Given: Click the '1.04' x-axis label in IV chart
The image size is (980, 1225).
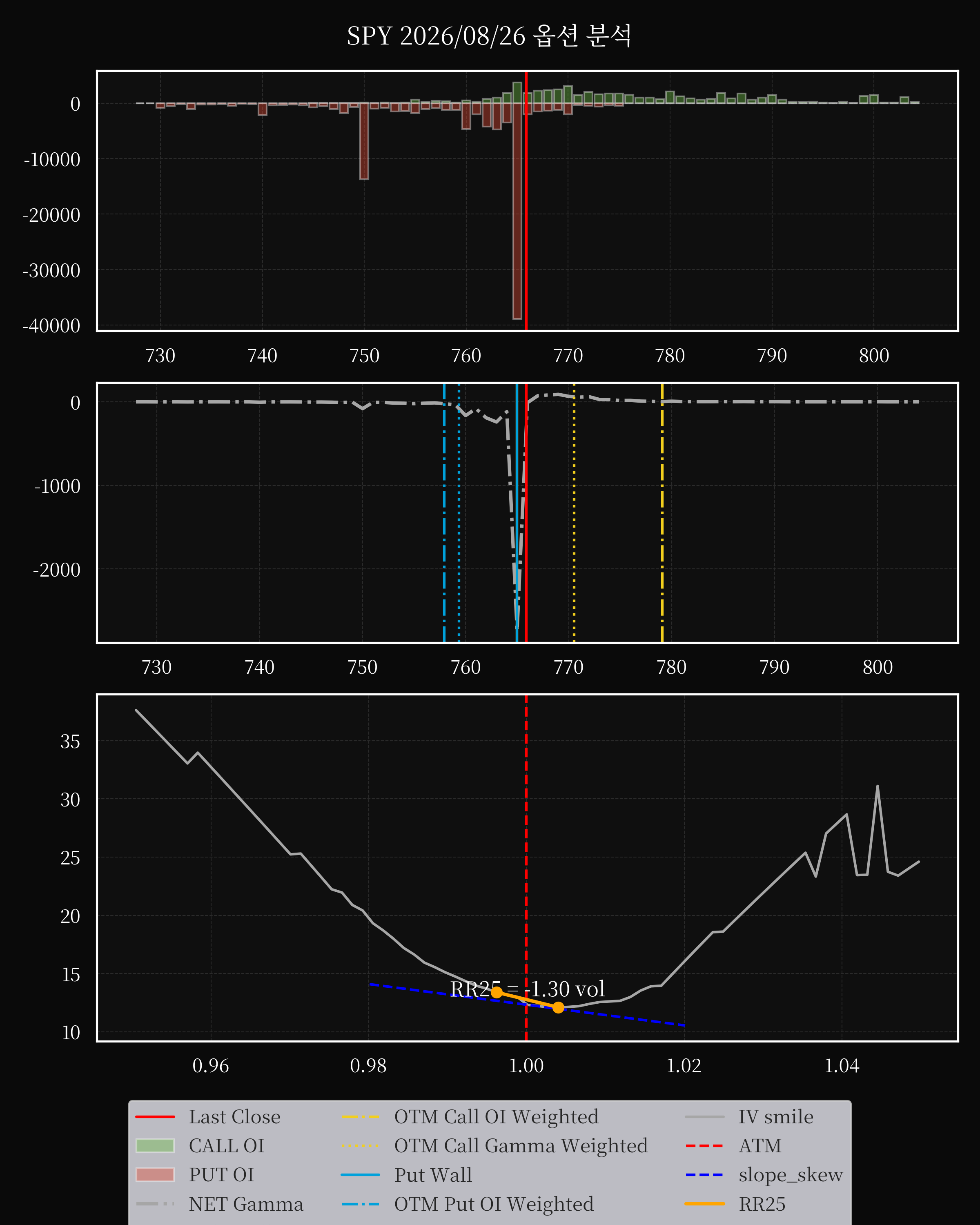Looking at the screenshot, I should (x=842, y=1066).
